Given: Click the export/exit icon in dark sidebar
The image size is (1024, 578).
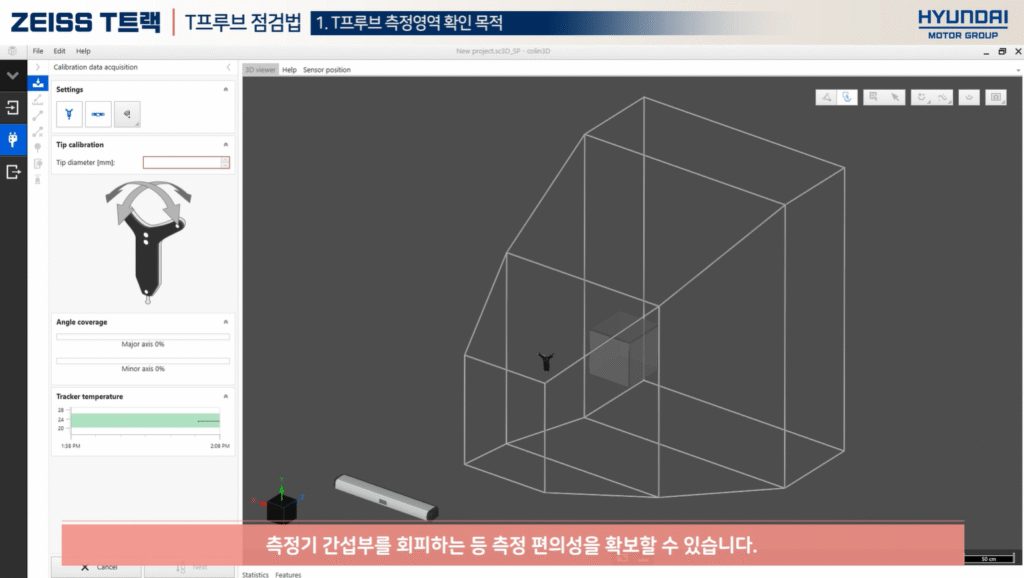Looking at the screenshot, I should click(13, 172).
